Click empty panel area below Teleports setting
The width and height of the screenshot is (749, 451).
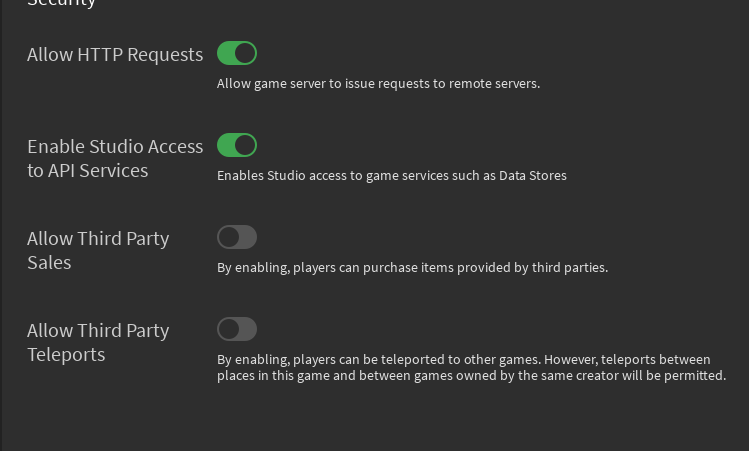(x=374, y=420)
